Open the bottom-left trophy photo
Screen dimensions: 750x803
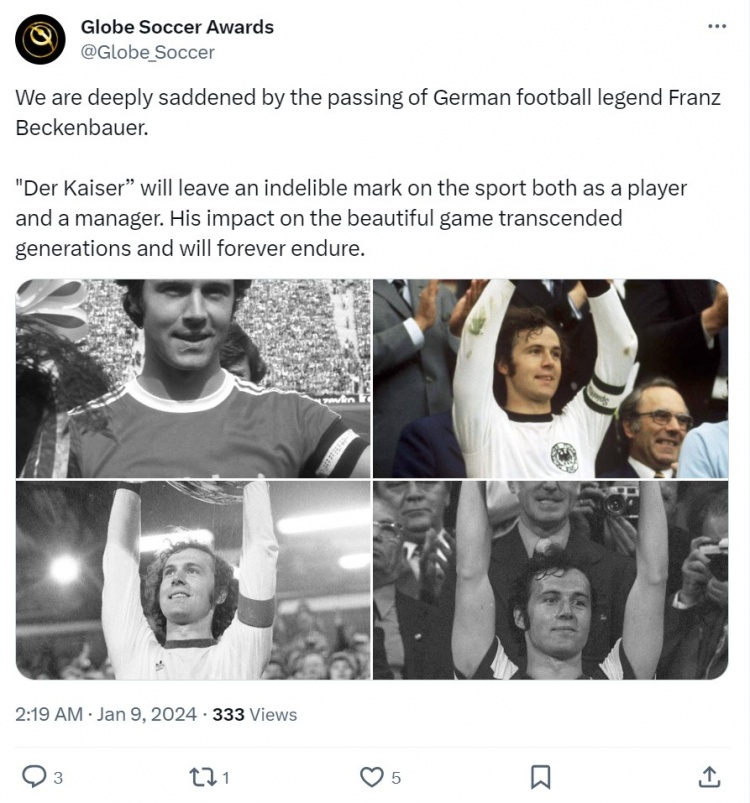click(193, 580)
